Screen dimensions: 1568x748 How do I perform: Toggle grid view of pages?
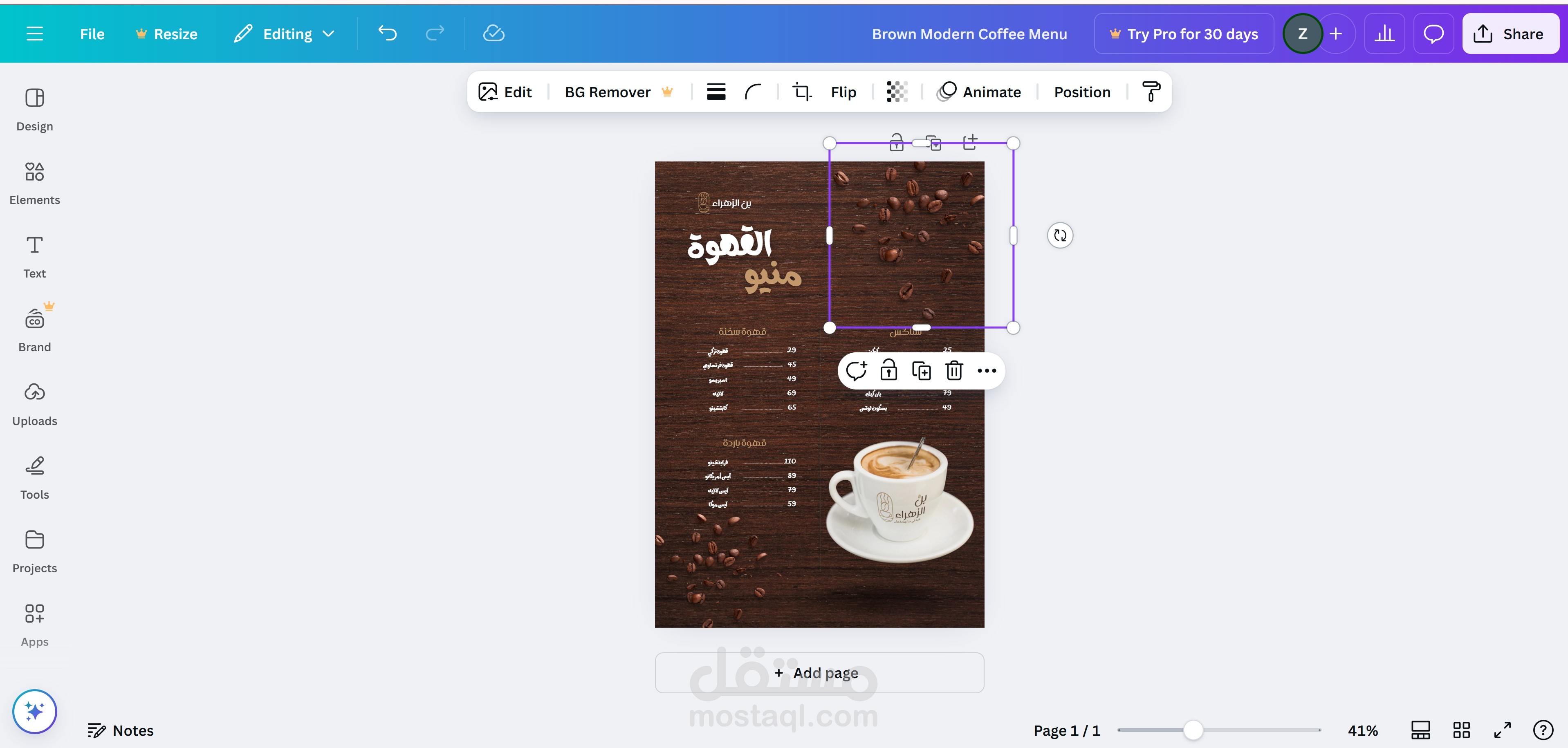(1461, 730)
